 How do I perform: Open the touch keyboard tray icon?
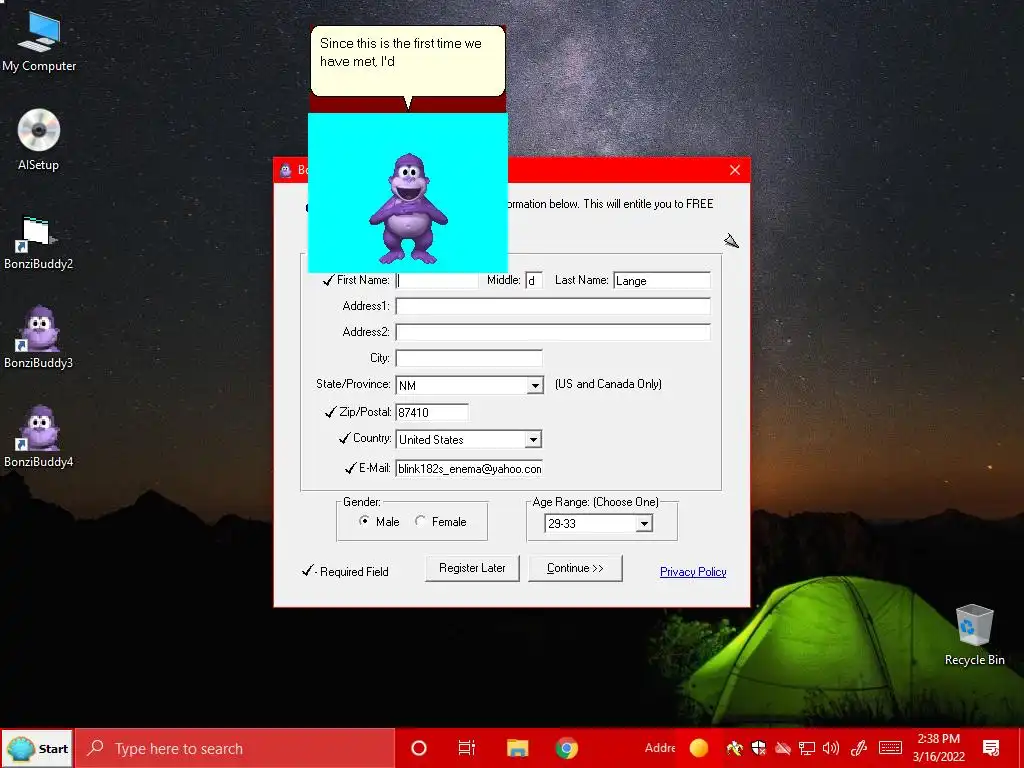(890, 748)
